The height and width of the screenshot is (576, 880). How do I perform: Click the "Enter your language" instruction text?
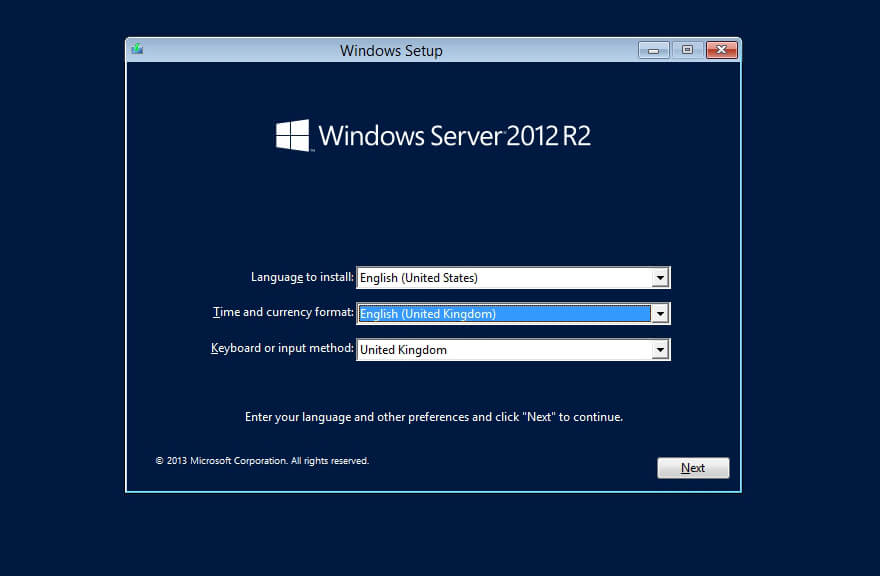(434, 417)
